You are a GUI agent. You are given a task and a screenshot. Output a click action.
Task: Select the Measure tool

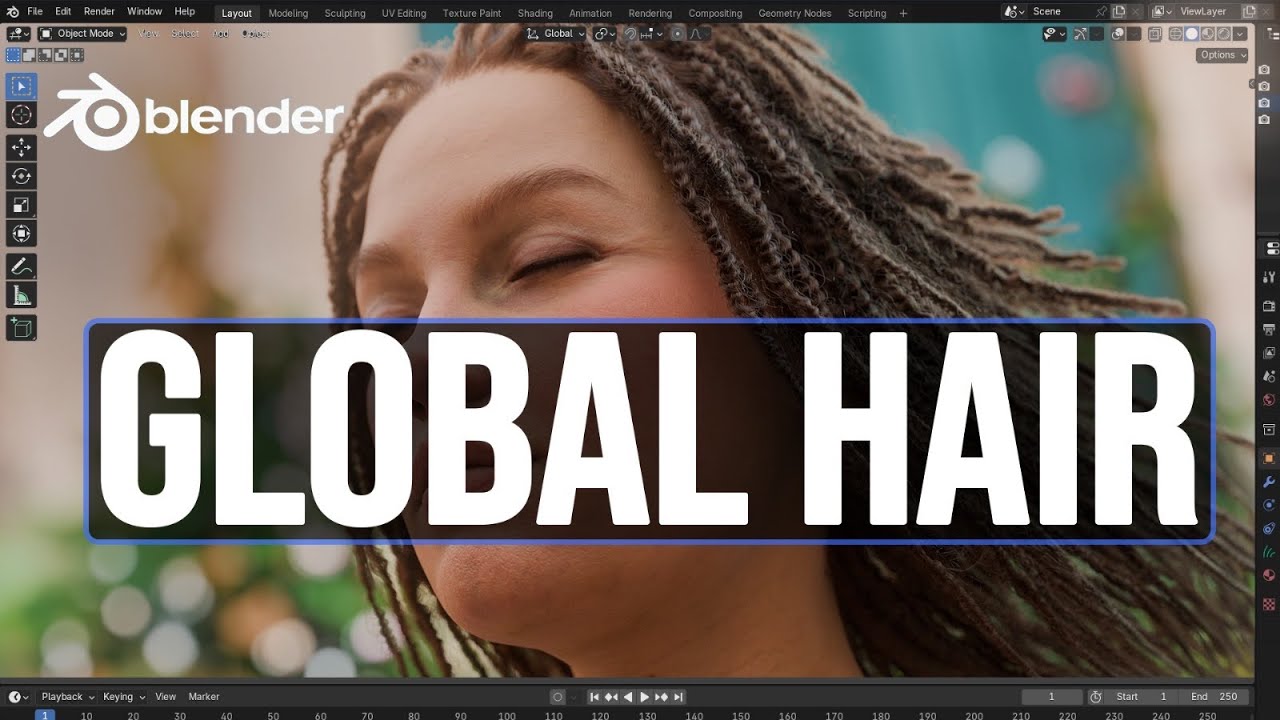21,295
